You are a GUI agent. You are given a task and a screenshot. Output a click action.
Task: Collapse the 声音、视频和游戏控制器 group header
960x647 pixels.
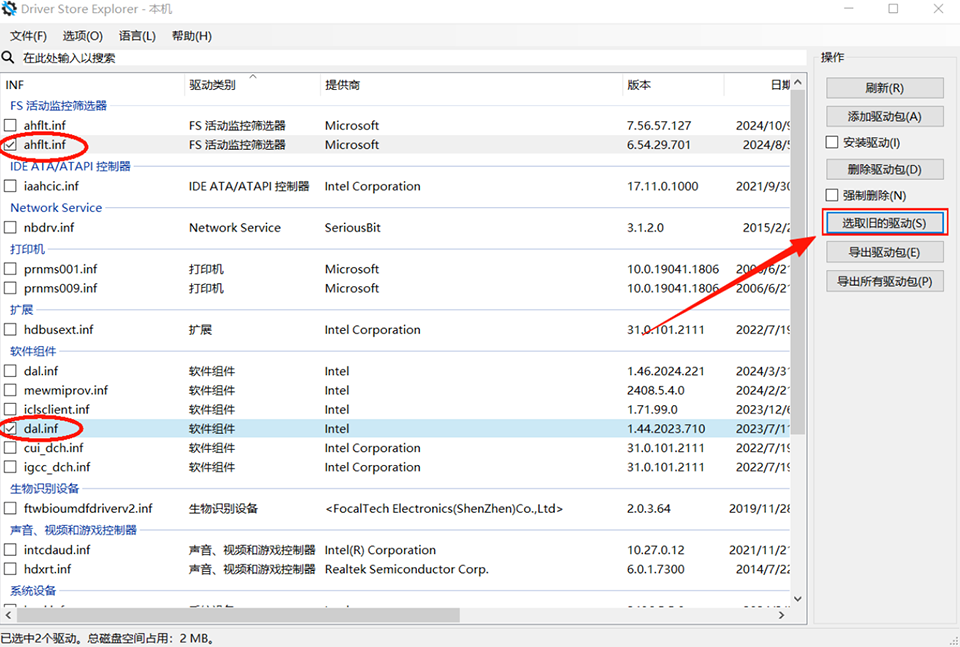tap(73, 530)
